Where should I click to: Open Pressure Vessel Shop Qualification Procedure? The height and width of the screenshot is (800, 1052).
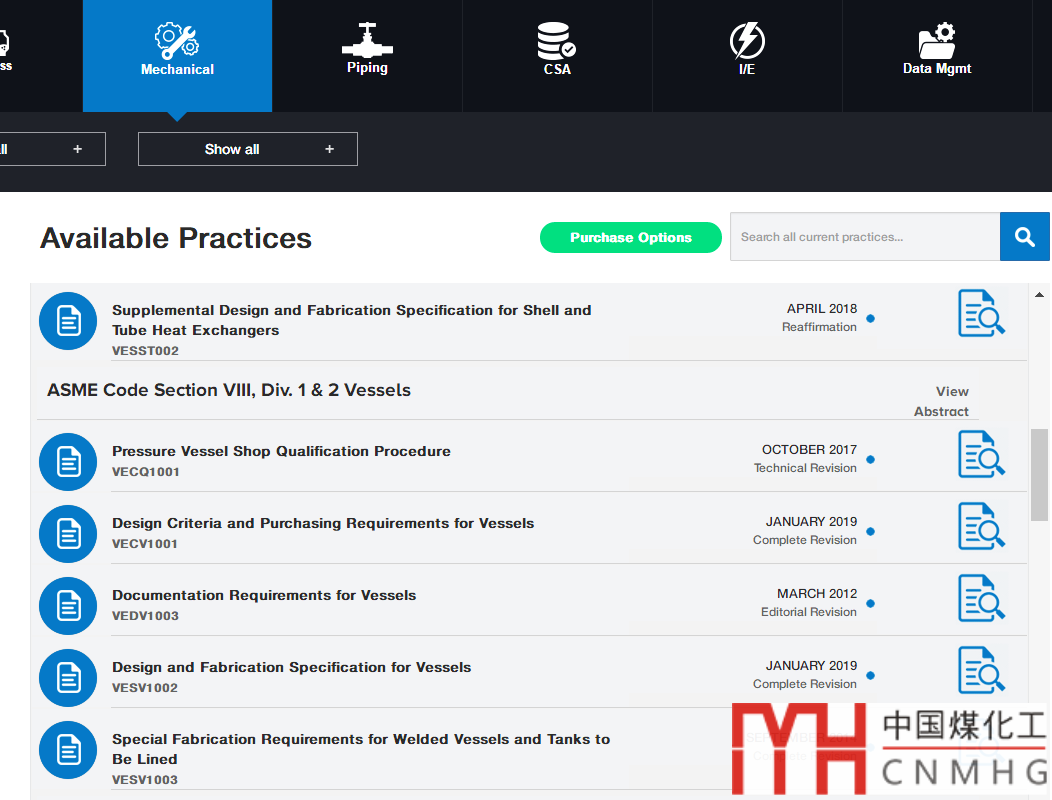tap(281, 451)
